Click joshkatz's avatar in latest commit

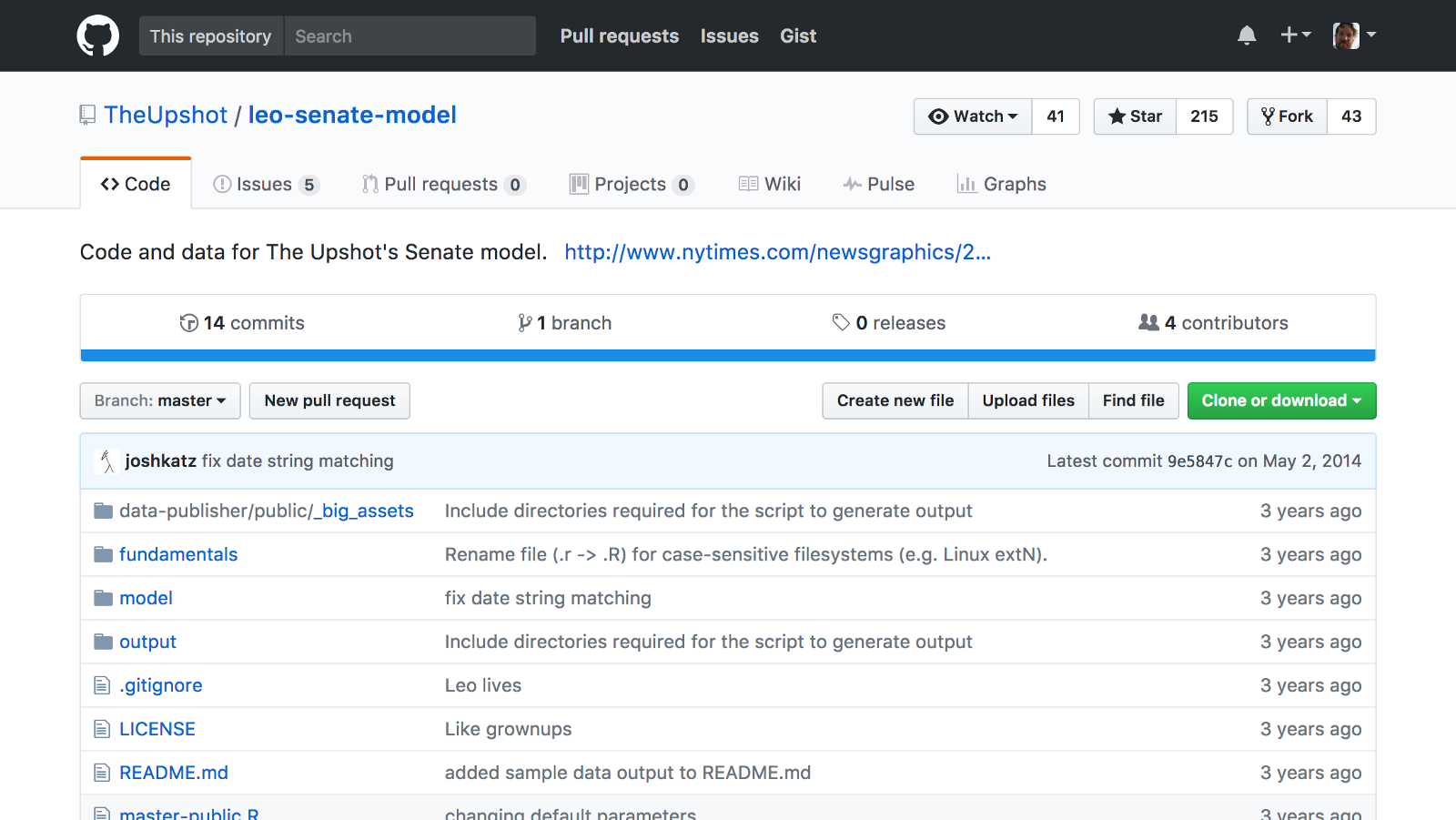107,461
